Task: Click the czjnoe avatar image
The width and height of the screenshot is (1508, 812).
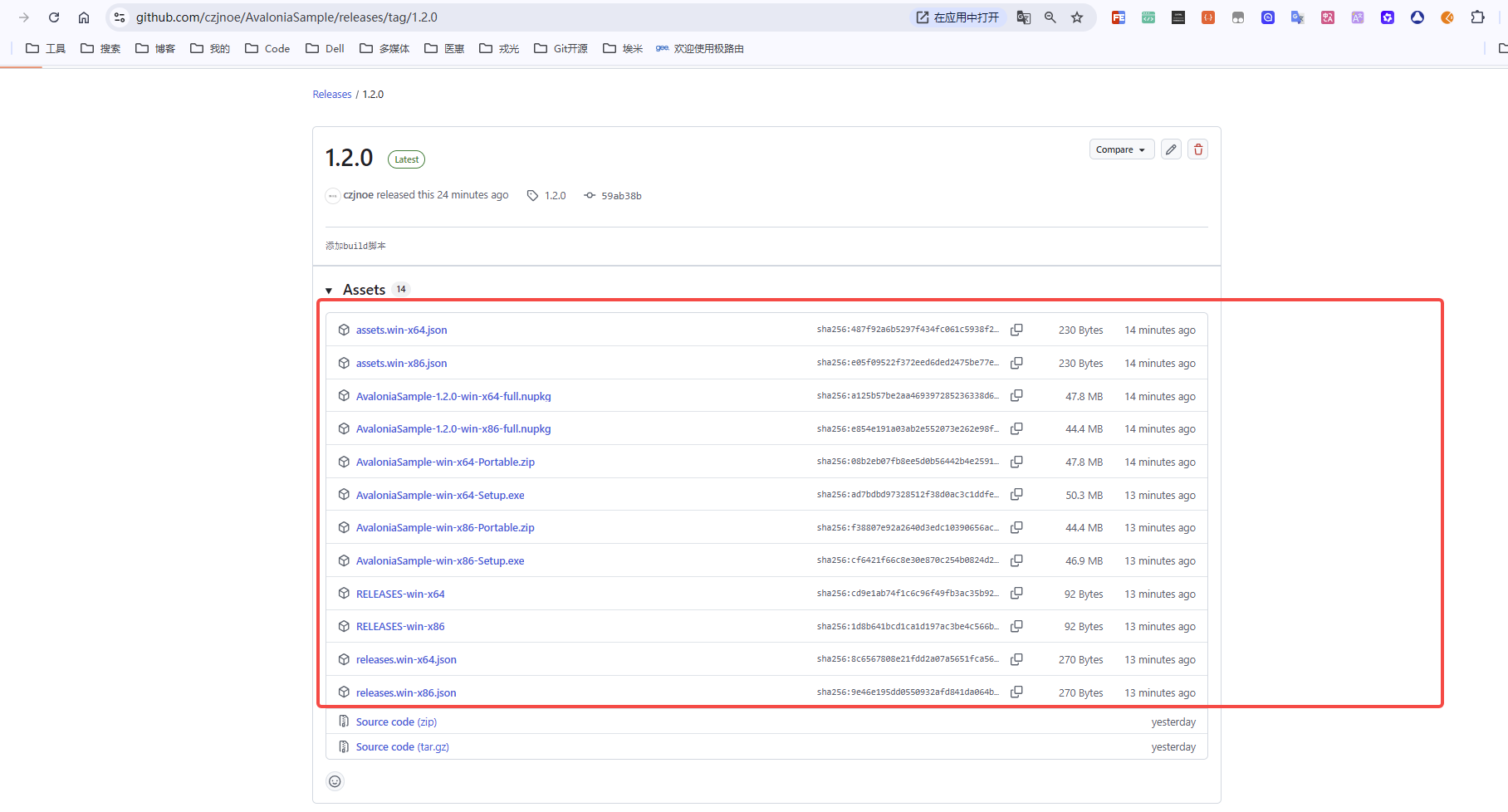Action: point(333,196)
